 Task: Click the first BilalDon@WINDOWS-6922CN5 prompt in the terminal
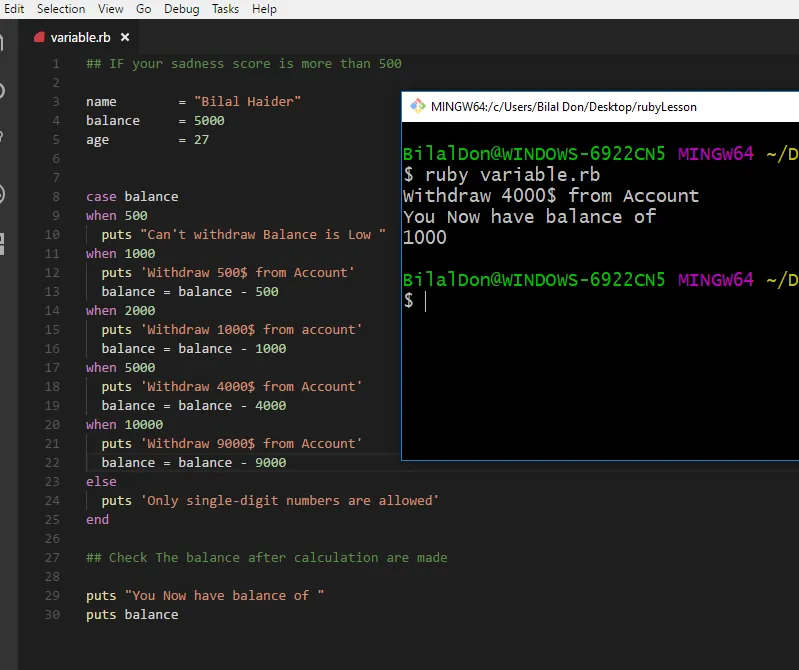[534, 154]
